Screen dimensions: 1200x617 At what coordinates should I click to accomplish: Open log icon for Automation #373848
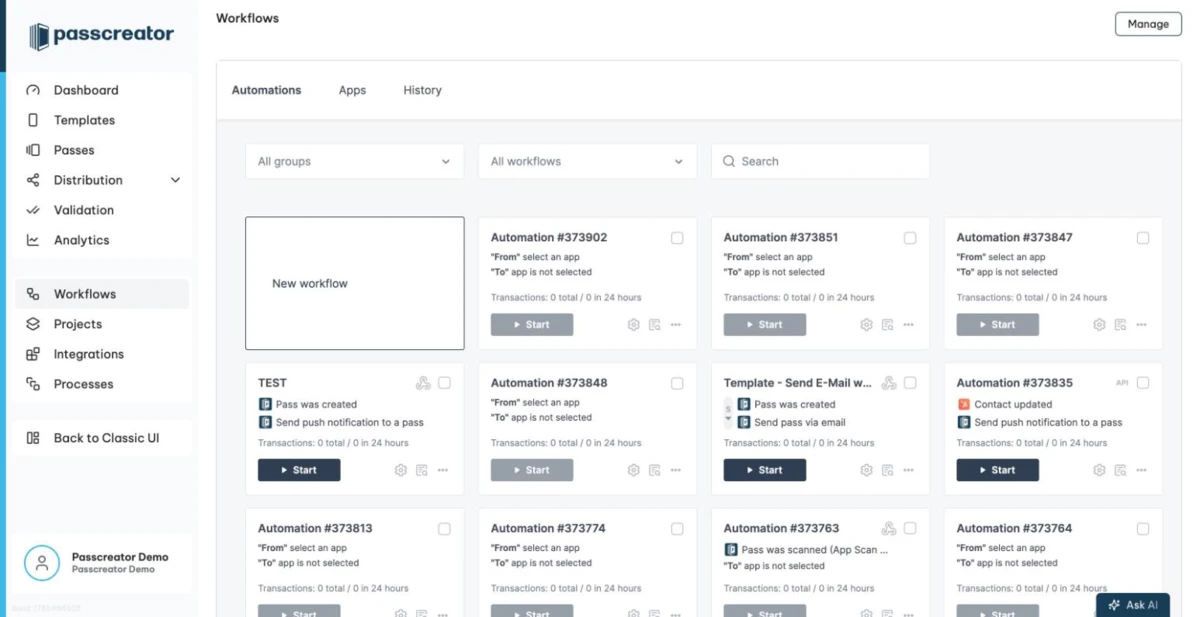point(654,470)
